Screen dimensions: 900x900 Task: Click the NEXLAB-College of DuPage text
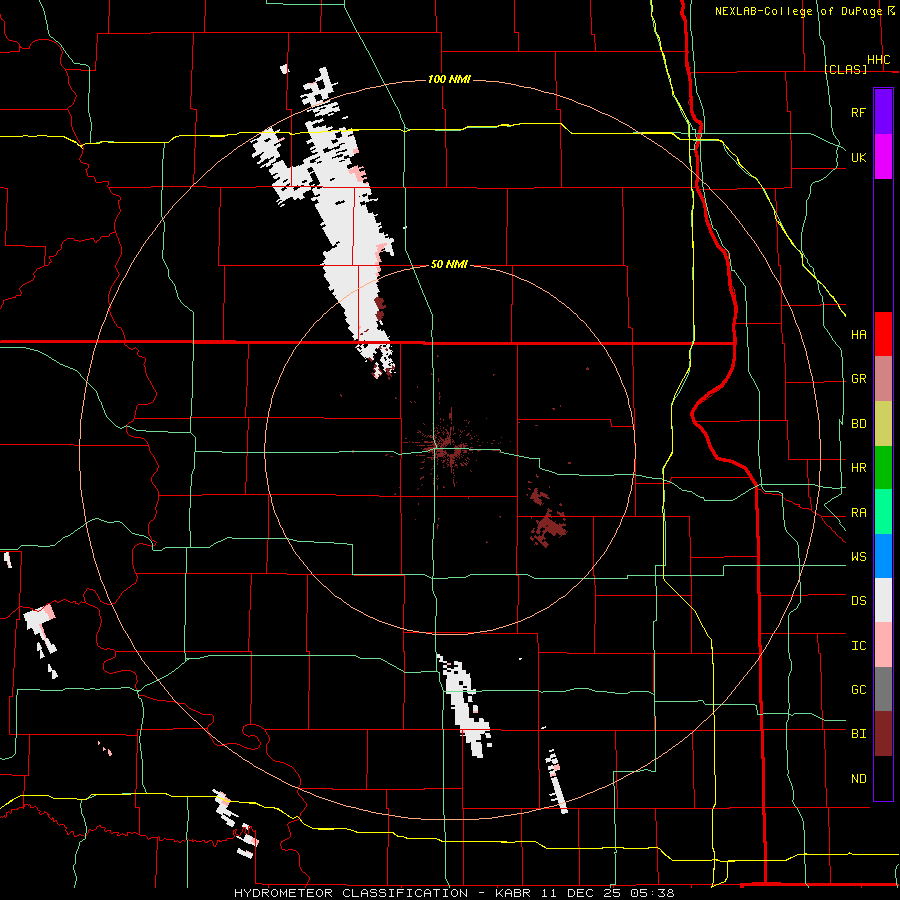click(798, 11)
